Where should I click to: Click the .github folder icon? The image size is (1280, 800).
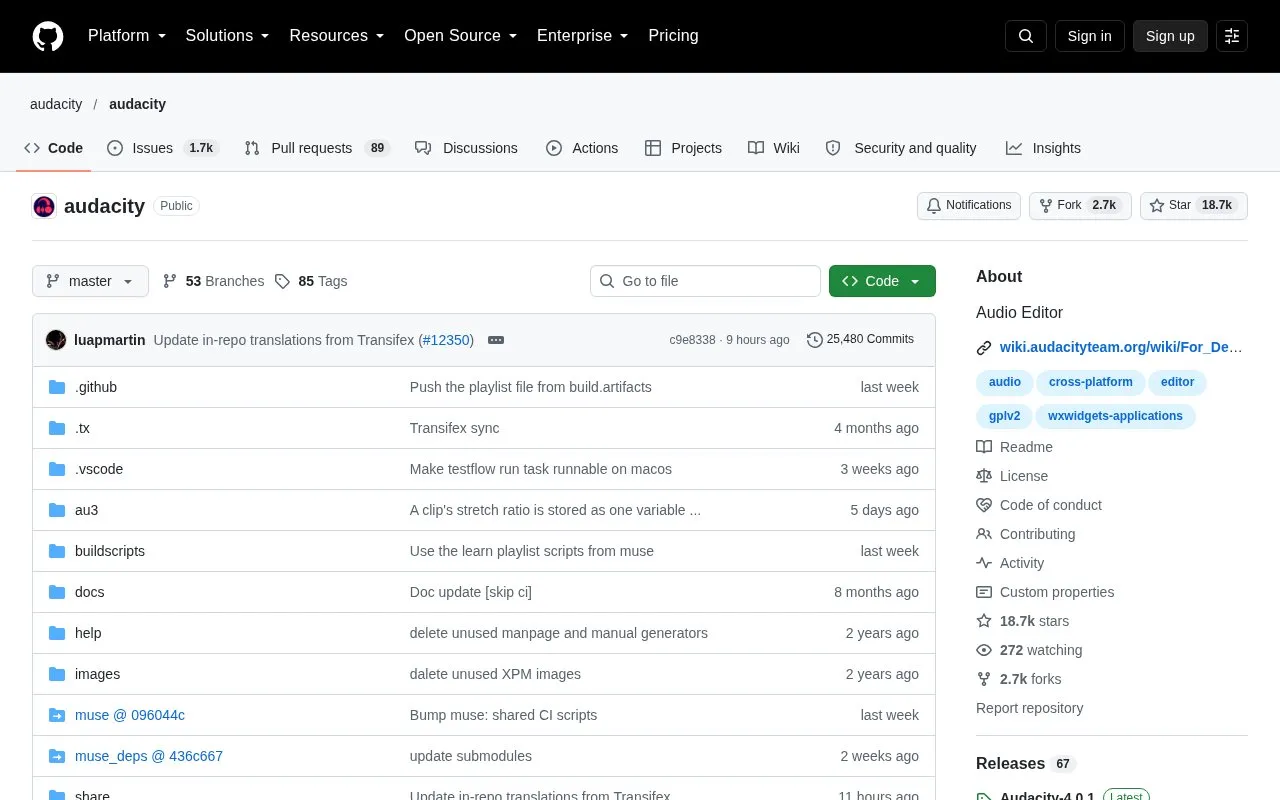57,387
